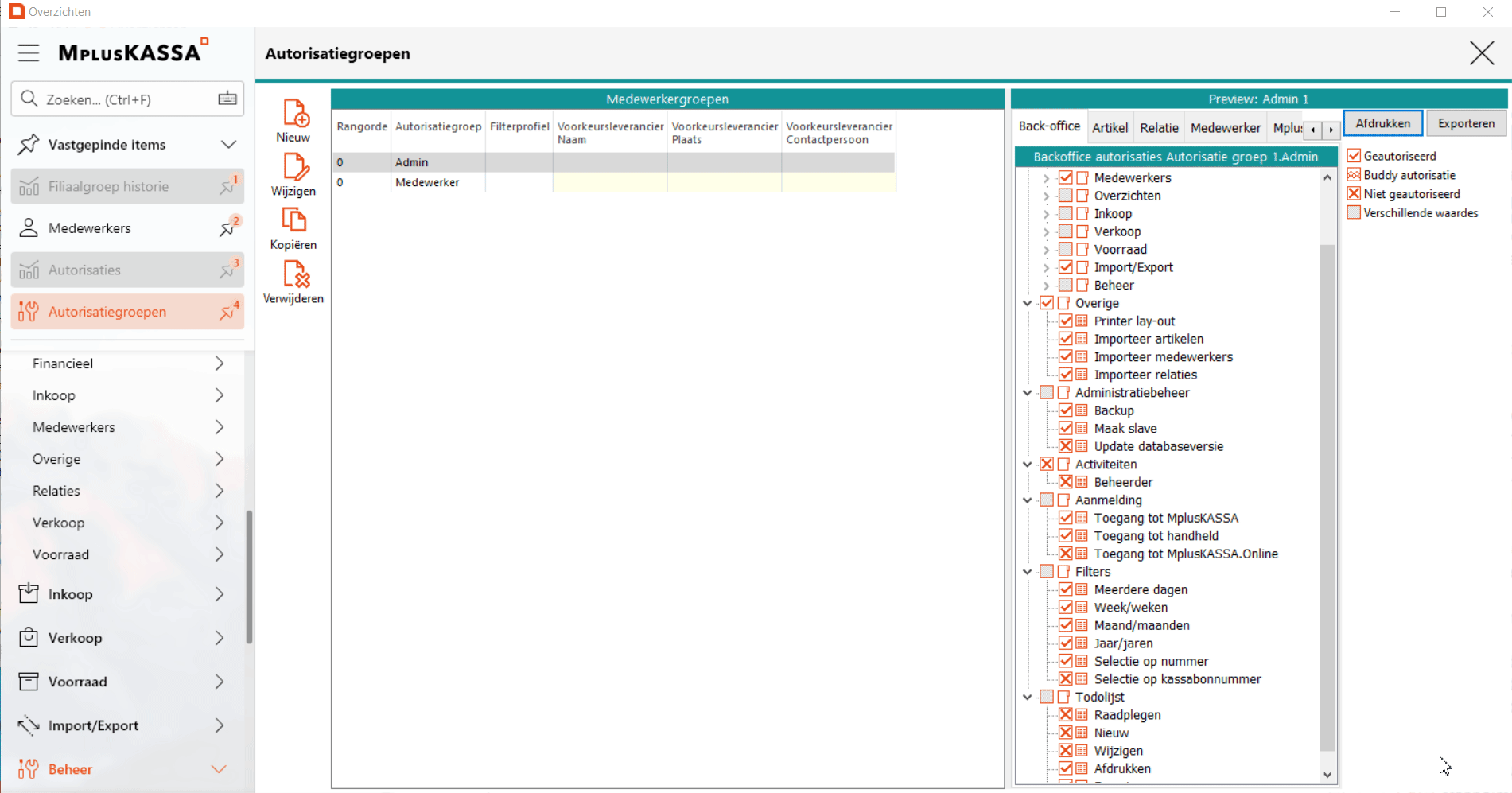This screenshot has height=793, width=1512.
Task: Switch to the Relatie tab
Action: [x=1159, y=127]
